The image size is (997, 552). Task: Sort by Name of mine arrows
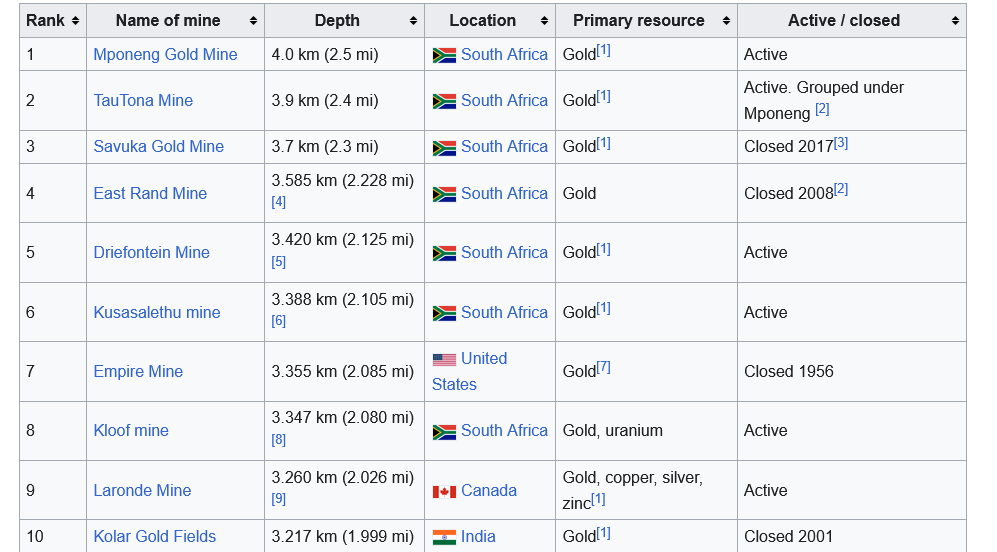tap(253, 21)
